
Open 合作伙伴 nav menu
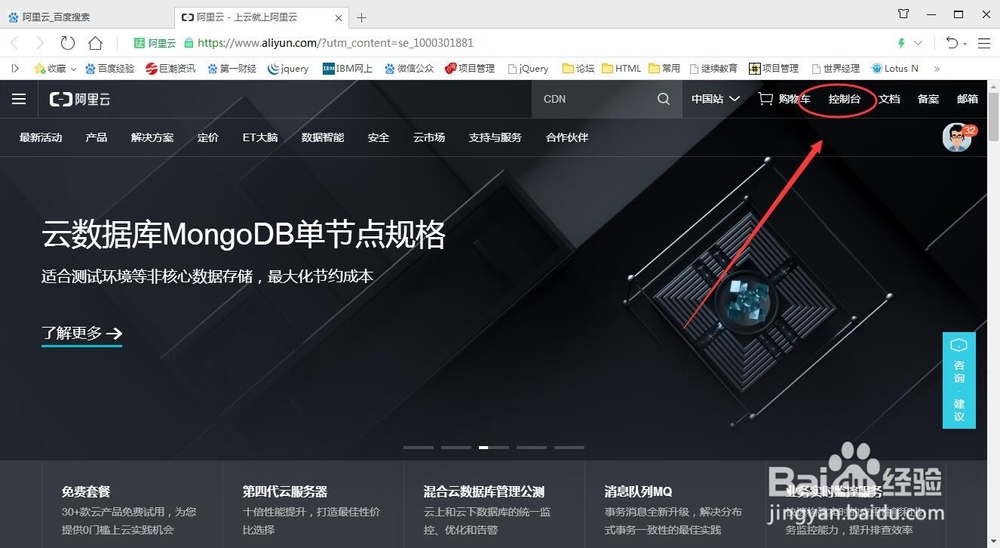pyautogui.click(x=567, y=137)
